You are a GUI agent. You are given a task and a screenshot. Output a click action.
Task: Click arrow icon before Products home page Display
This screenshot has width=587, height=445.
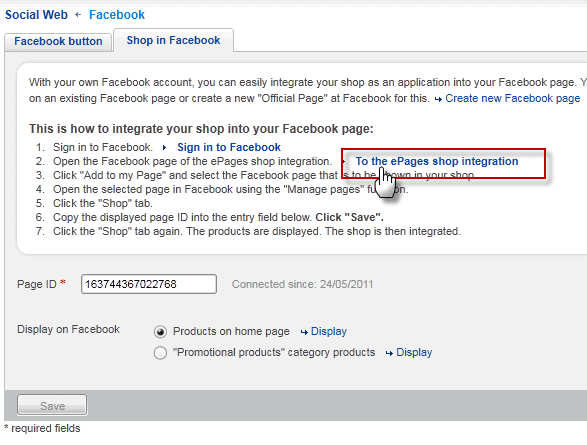click(x=304, y=332)
